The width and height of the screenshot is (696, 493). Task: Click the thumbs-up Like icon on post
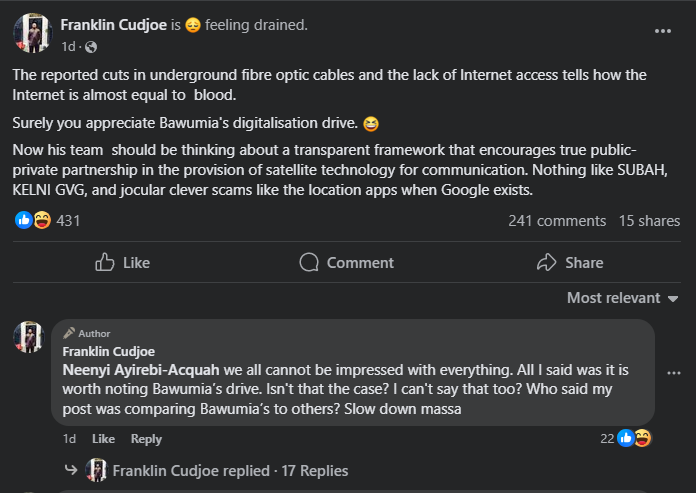tap(105, 262)
